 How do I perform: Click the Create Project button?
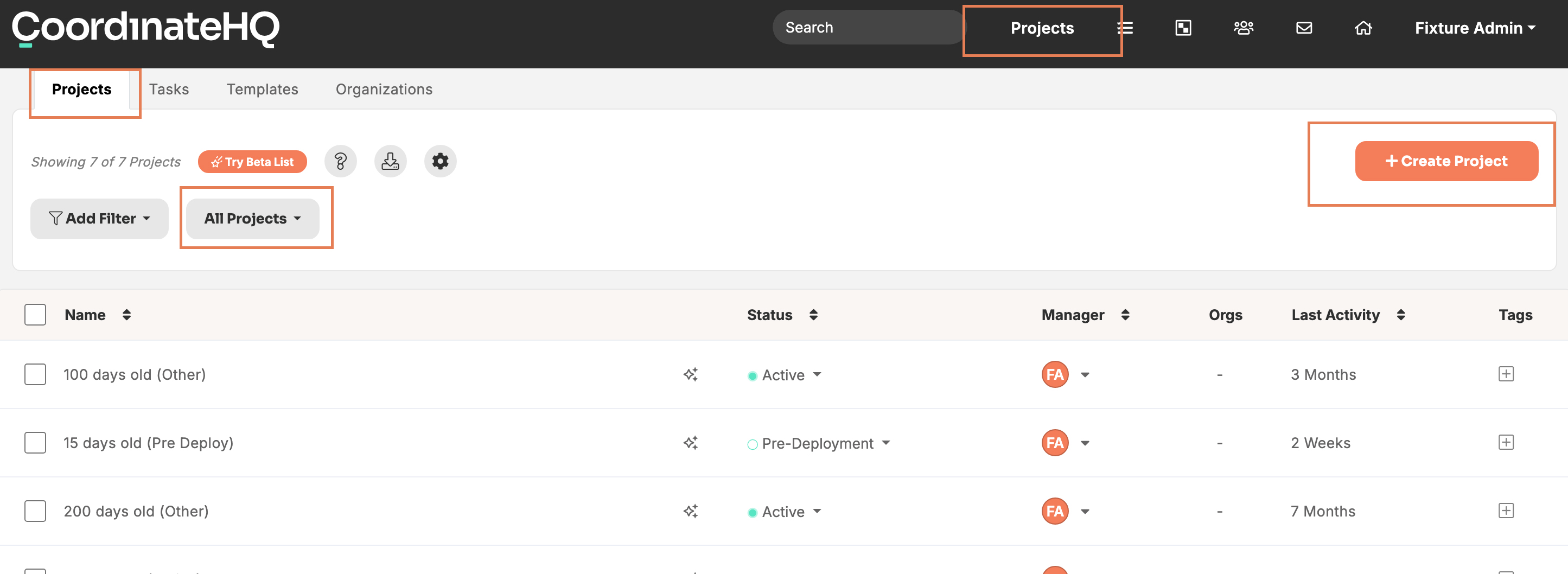click(x=1446, y=161)
